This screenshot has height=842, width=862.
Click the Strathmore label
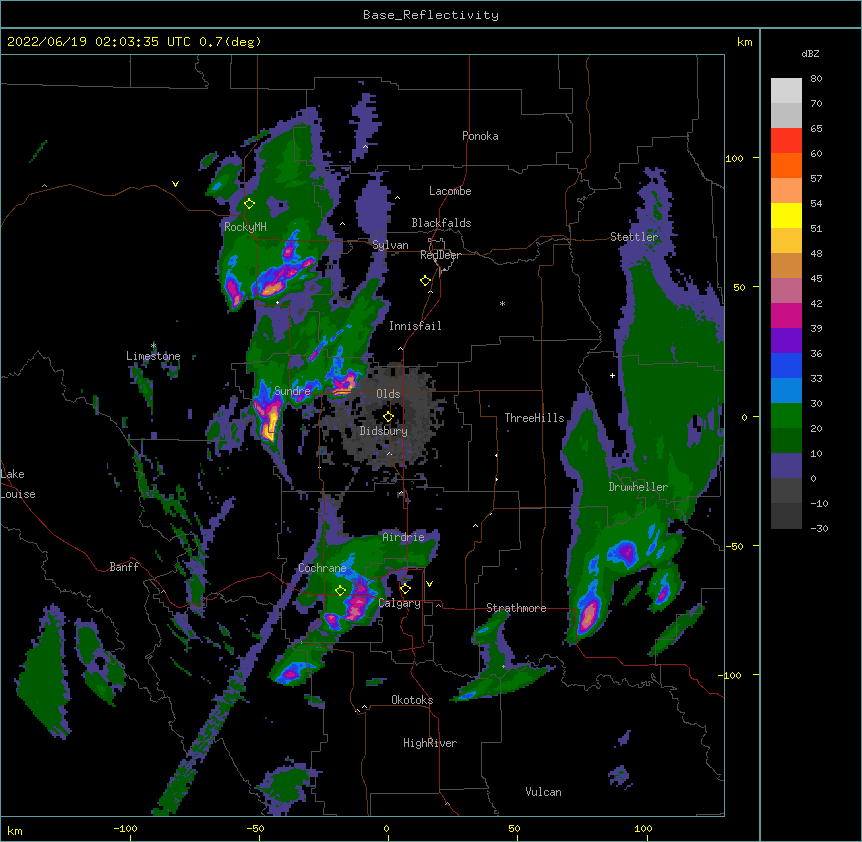(516, 608)
